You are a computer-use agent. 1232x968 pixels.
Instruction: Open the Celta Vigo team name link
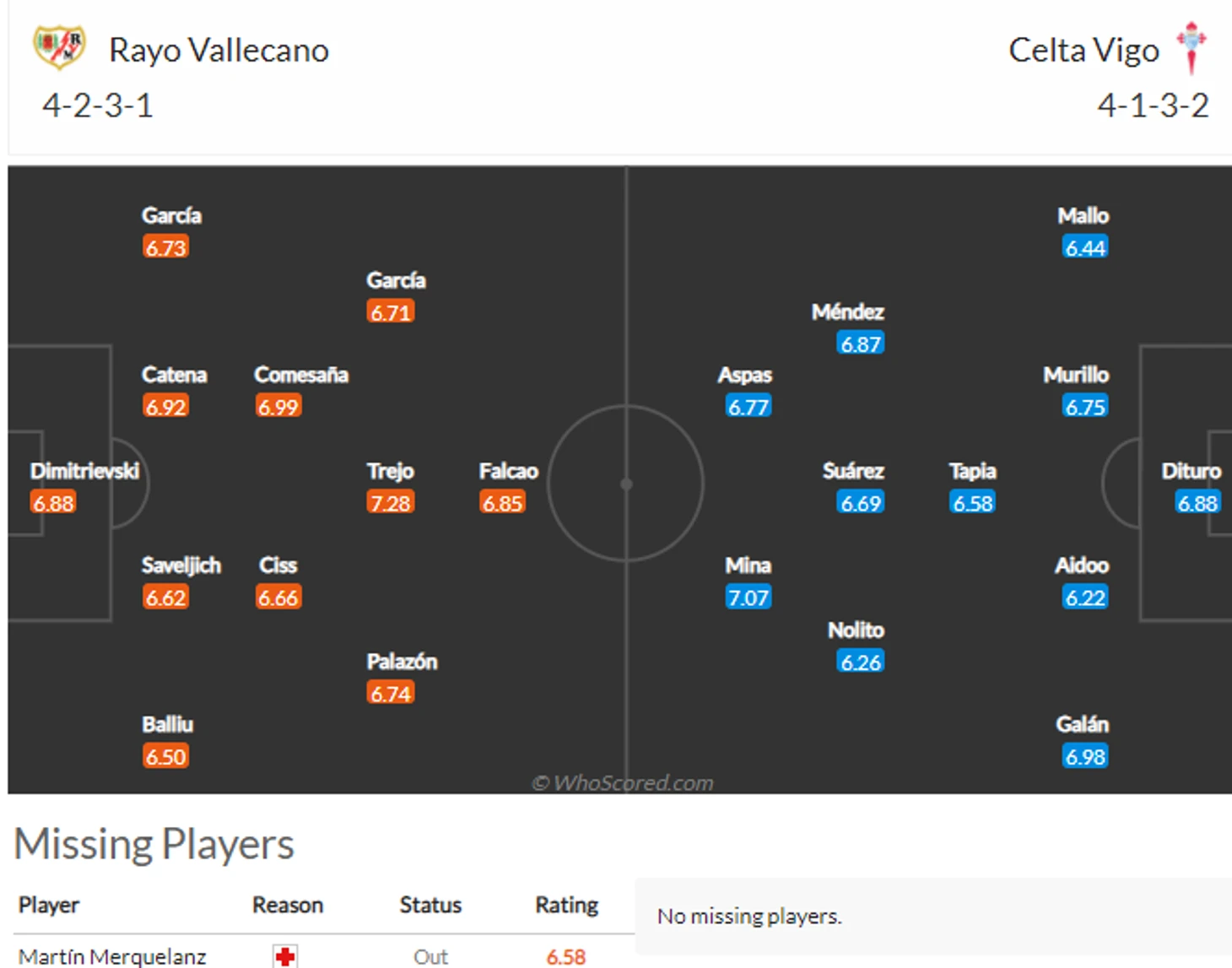pos(1083,51)
